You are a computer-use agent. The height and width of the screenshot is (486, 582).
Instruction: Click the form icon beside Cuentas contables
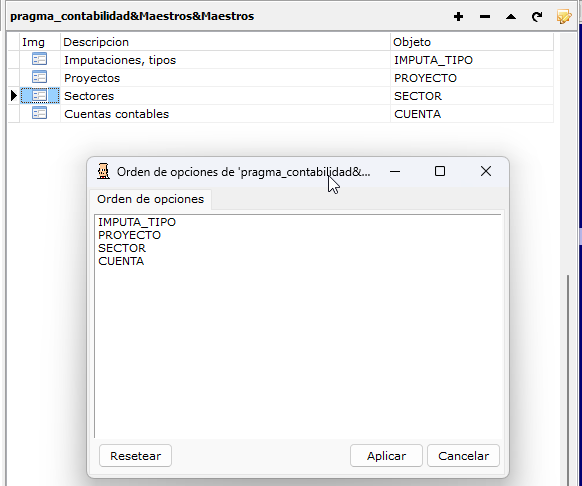(39, 113)
